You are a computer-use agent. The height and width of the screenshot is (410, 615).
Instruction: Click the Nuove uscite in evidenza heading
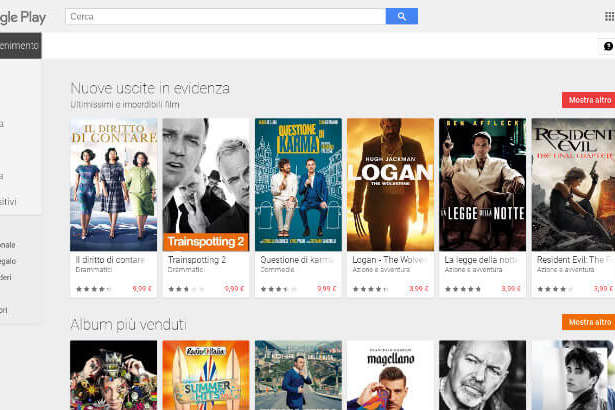(x=150, y=88)
